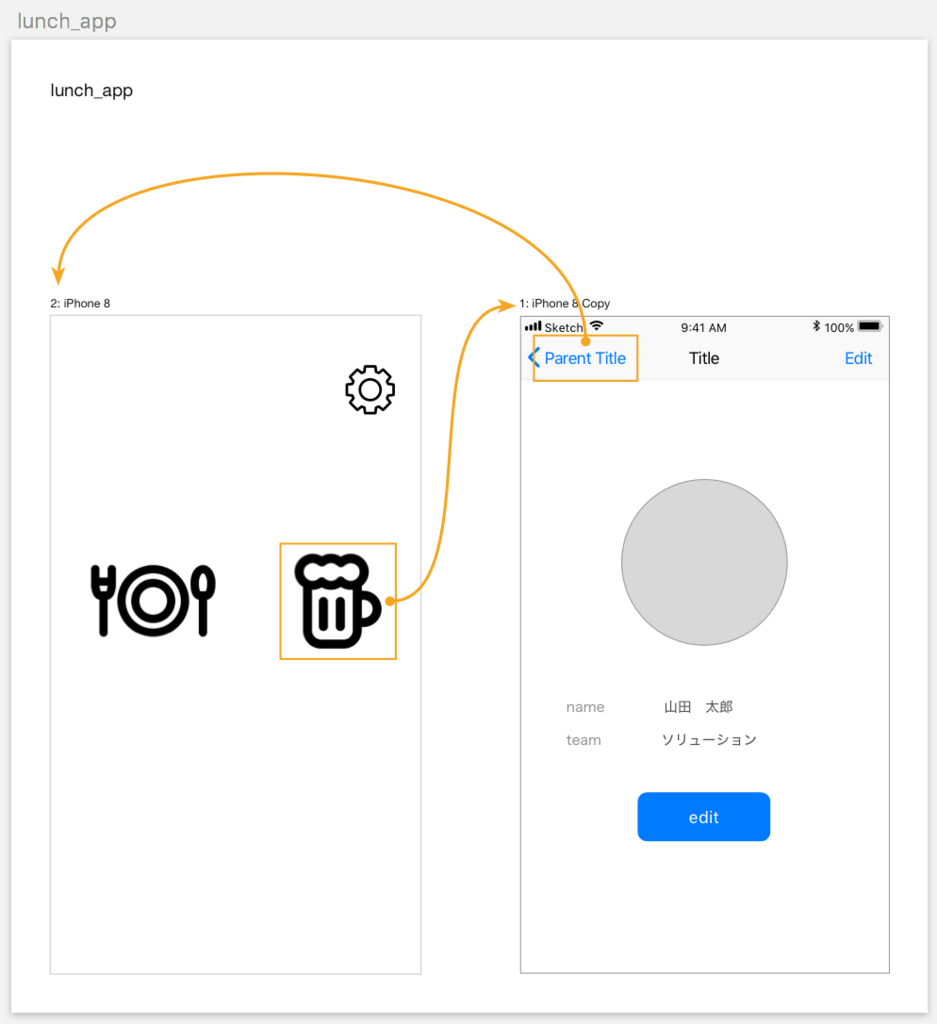
Task: Click Edit in the navigation bar
Action: tap(858, 358)
